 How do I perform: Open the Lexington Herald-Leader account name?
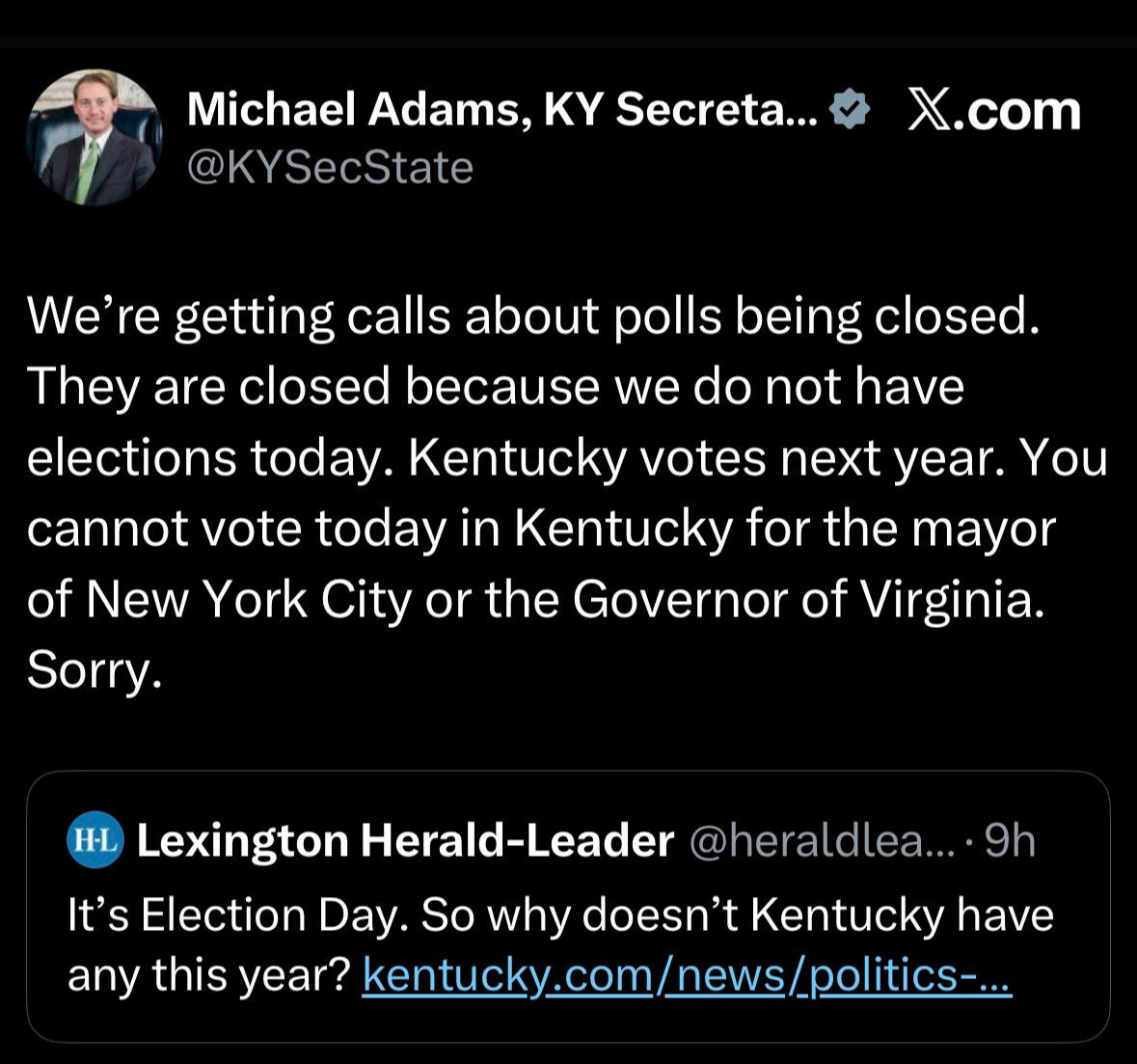pos(405,840)
